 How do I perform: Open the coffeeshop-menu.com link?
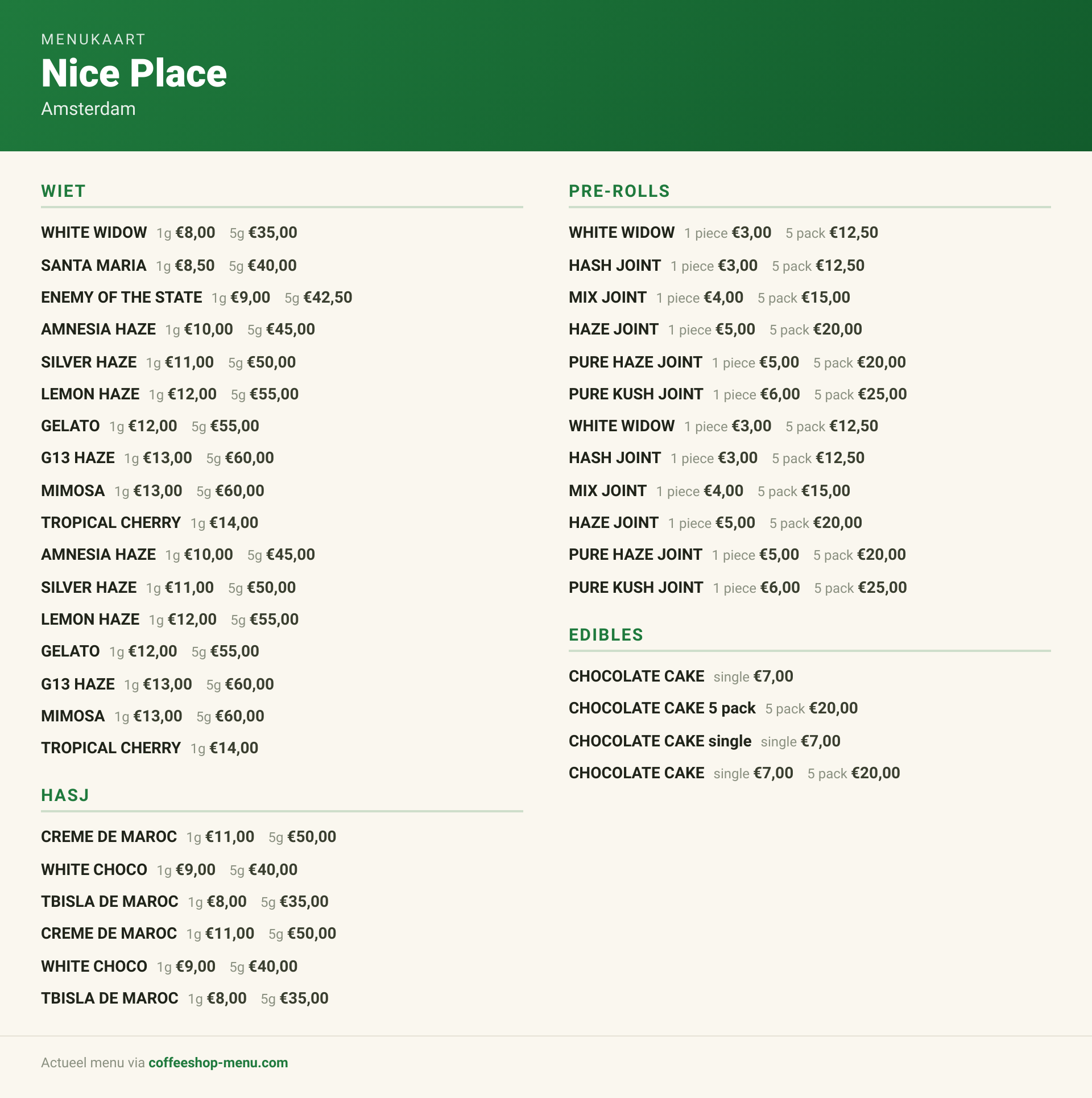[218, 1063]
